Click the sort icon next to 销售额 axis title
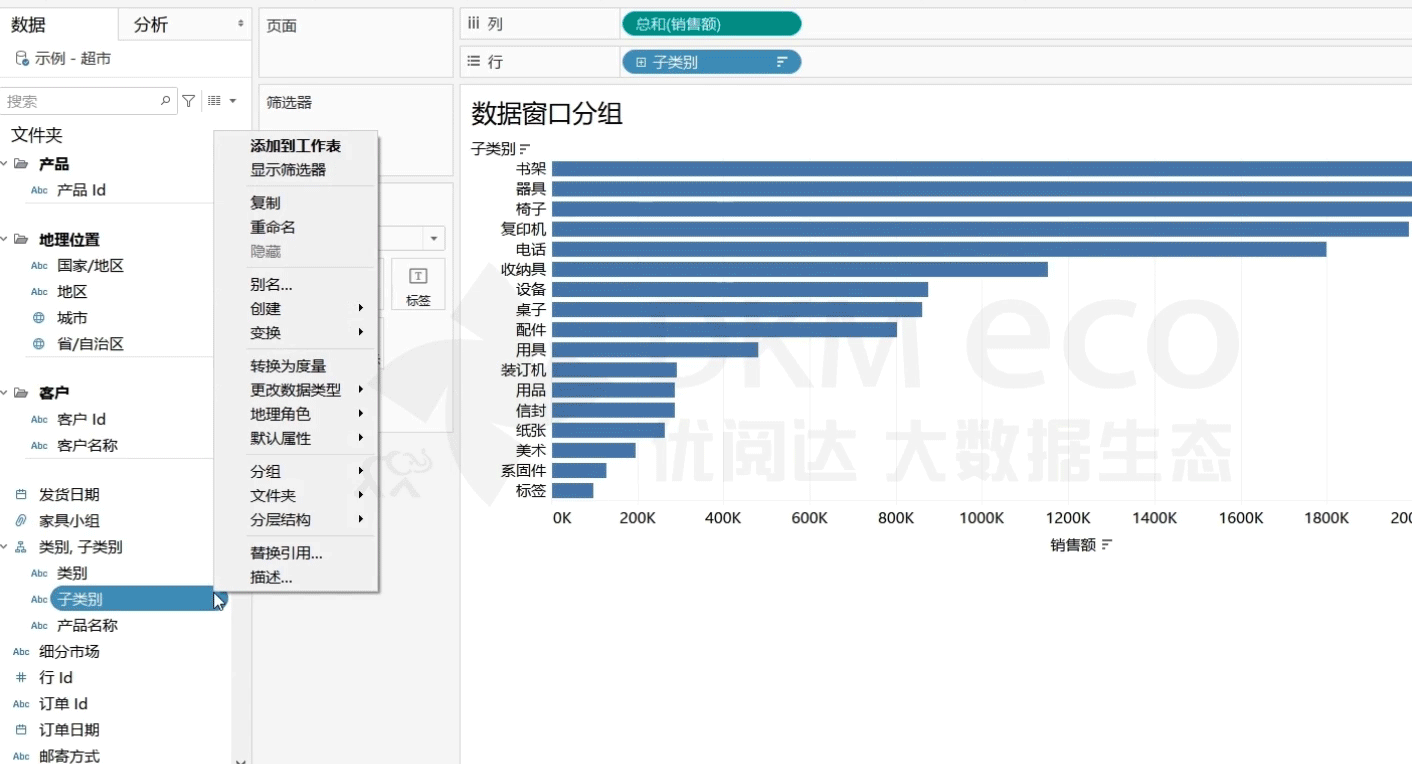Viewport: 1412px width, 764px height. pos(1107,545)
